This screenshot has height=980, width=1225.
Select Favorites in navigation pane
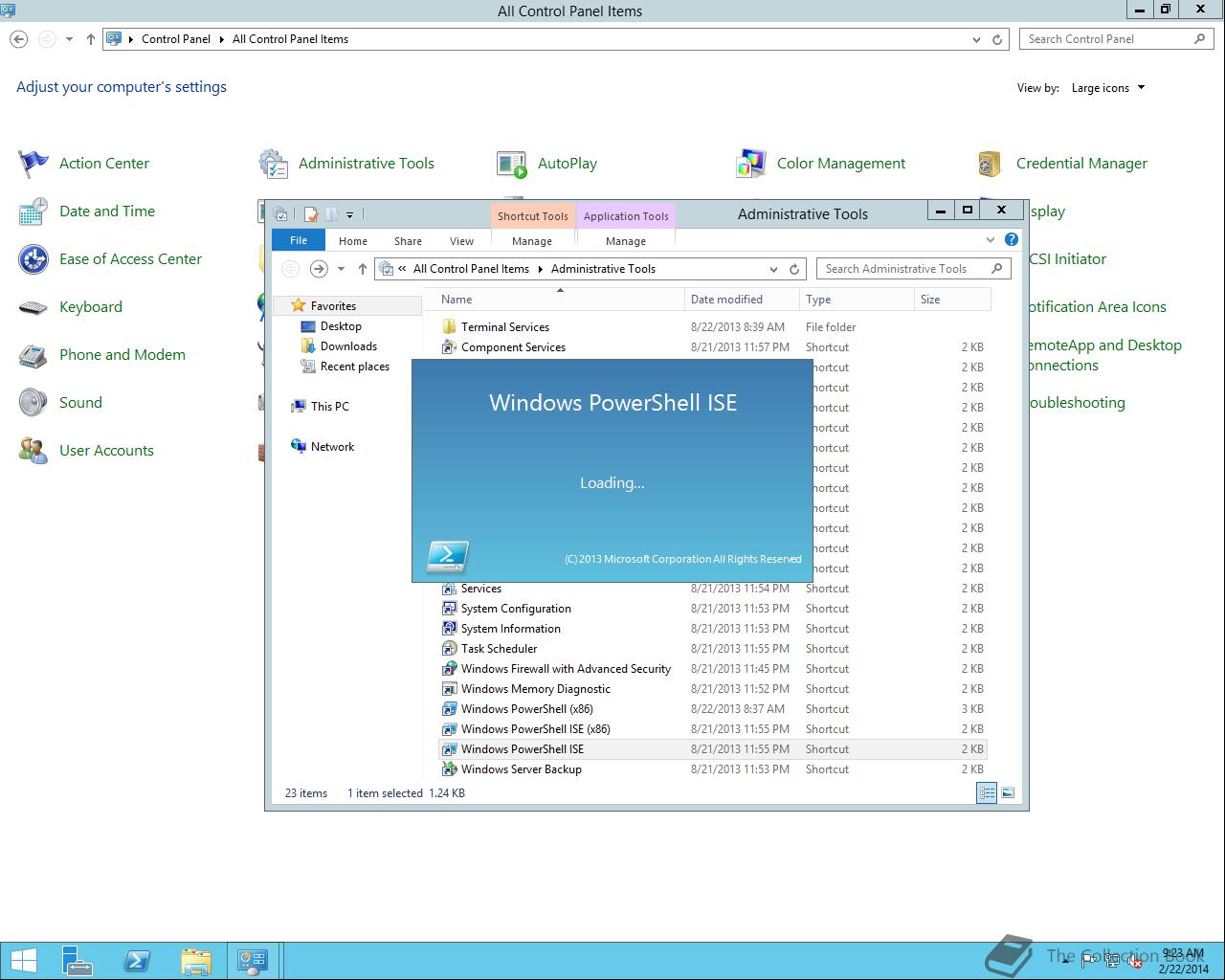tap(333, 306)
